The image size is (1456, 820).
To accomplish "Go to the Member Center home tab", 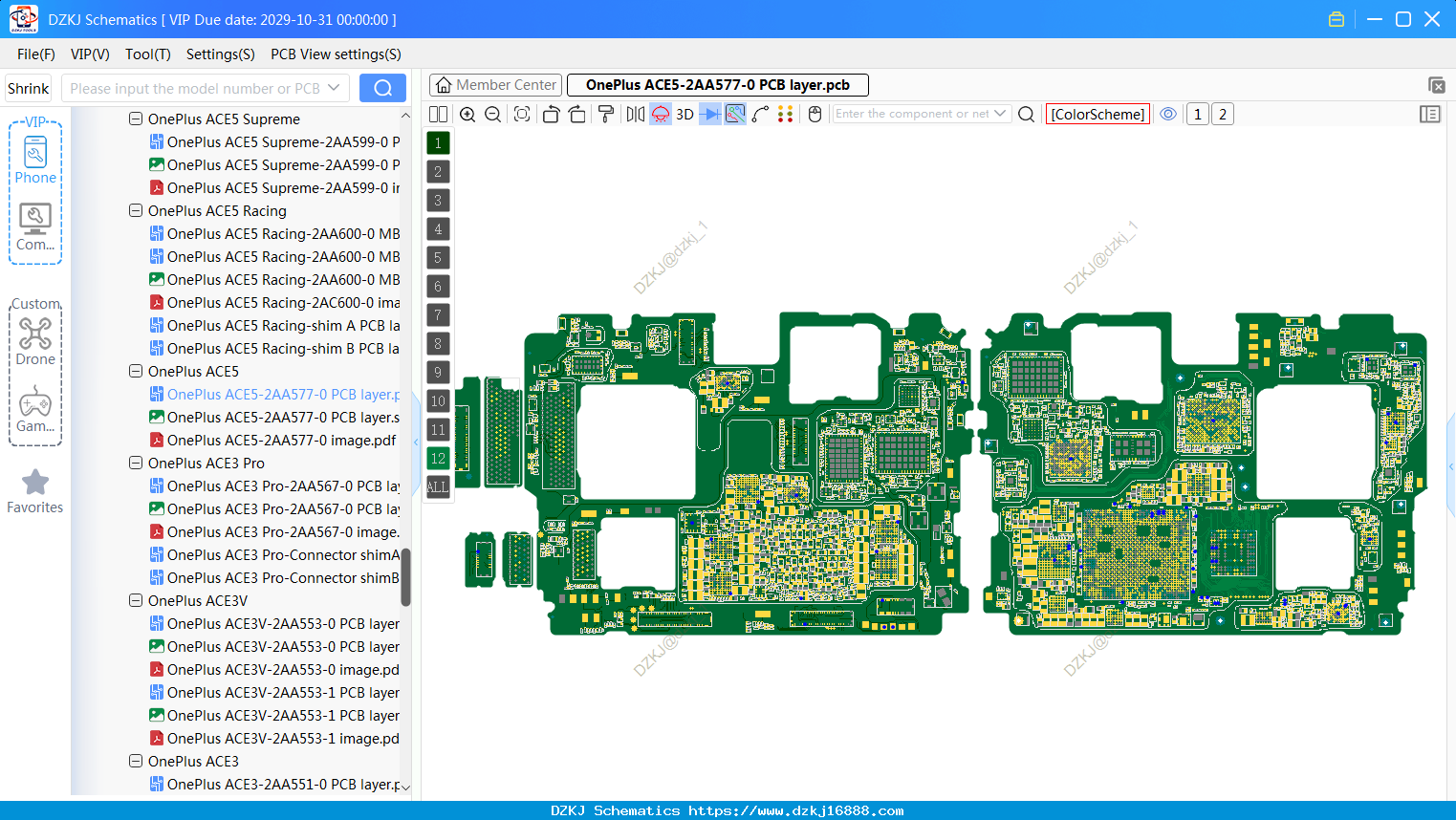I will click(x=495, y=85).
